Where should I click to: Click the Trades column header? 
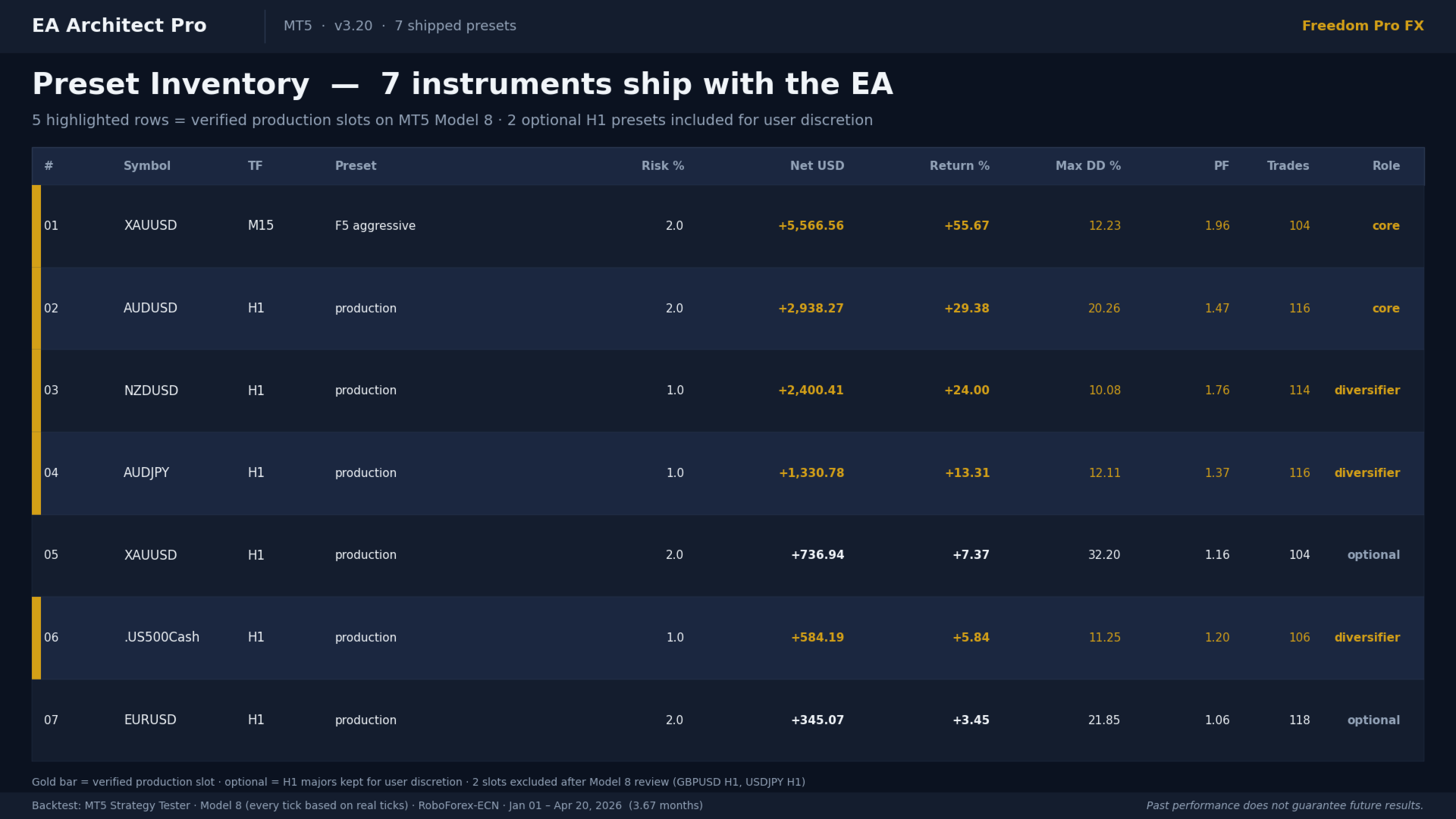1288,166
